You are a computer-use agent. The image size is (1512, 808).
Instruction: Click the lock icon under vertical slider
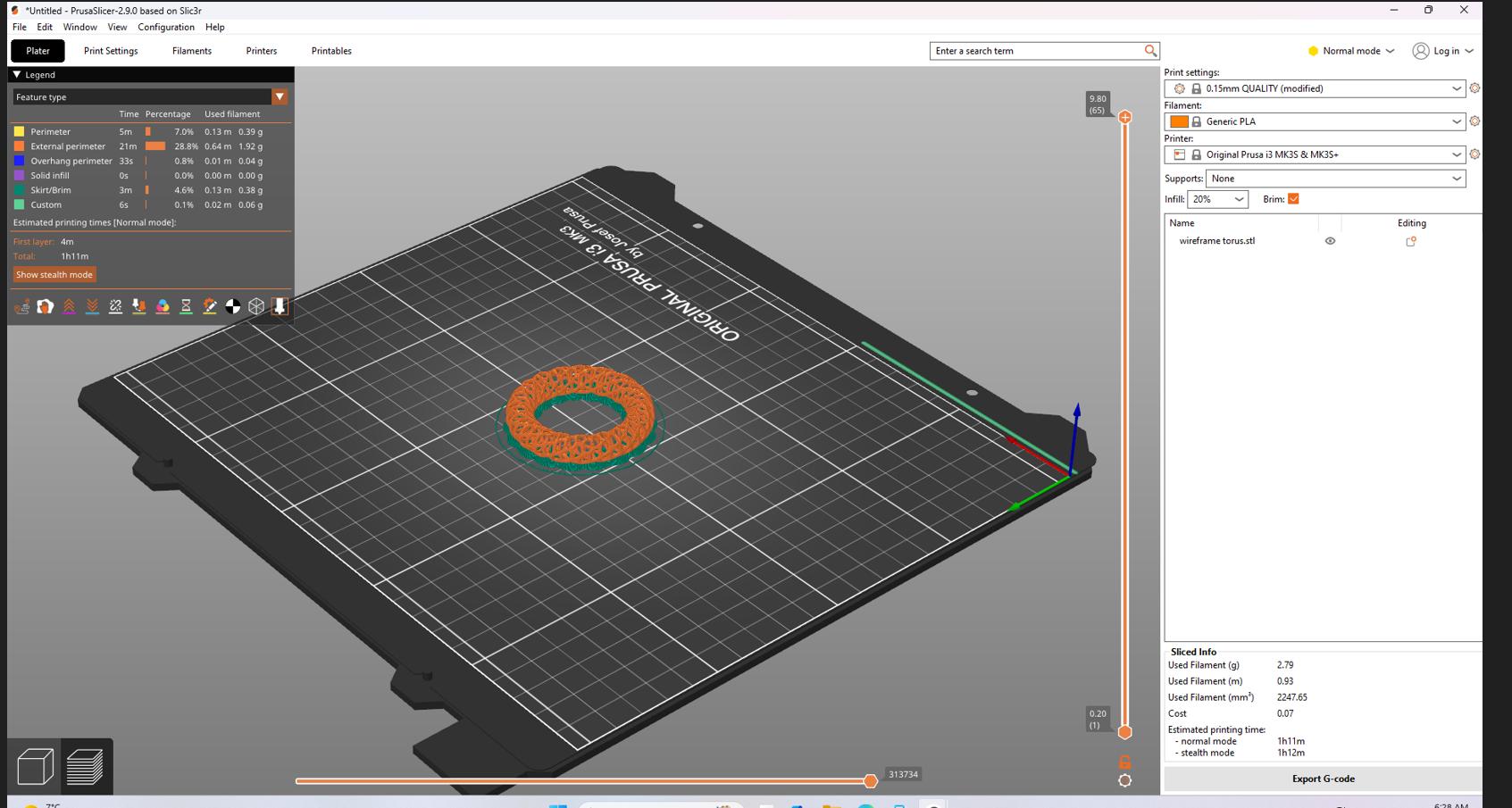1125,762
